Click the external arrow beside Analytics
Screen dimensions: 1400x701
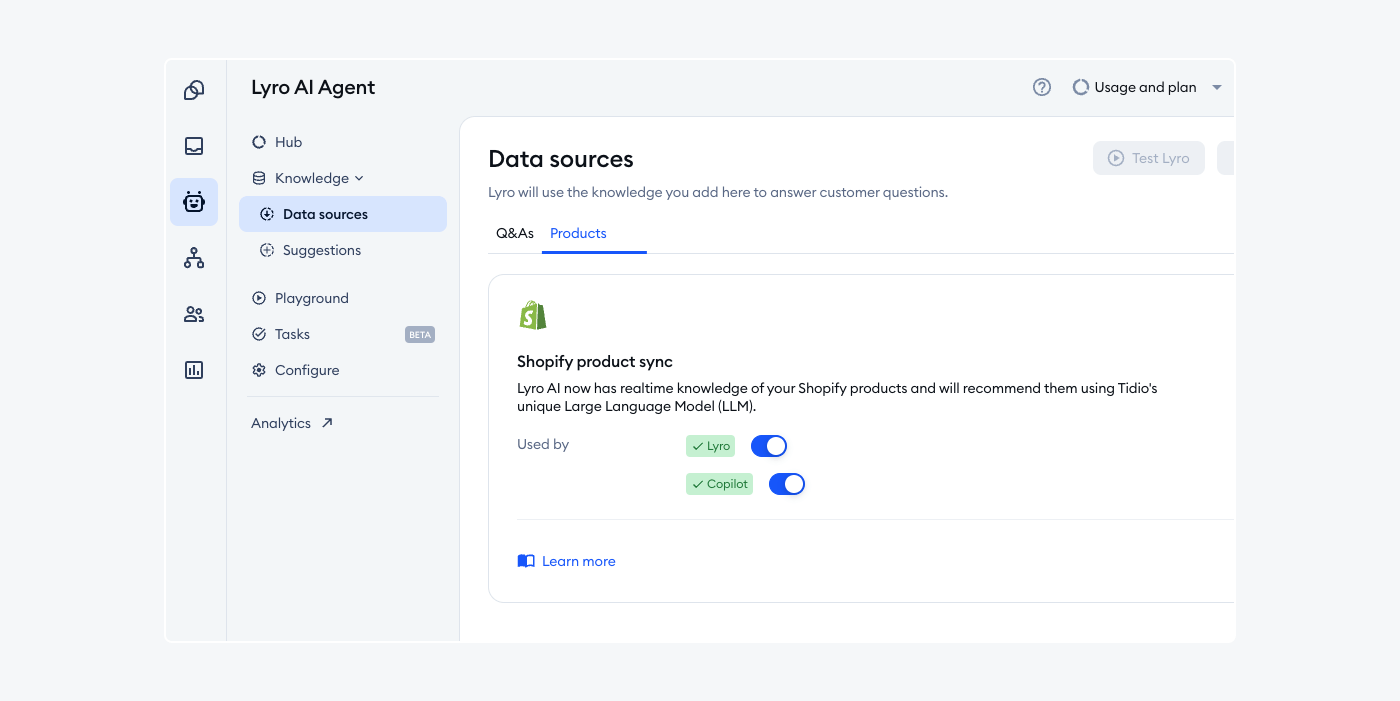[326, 423]
